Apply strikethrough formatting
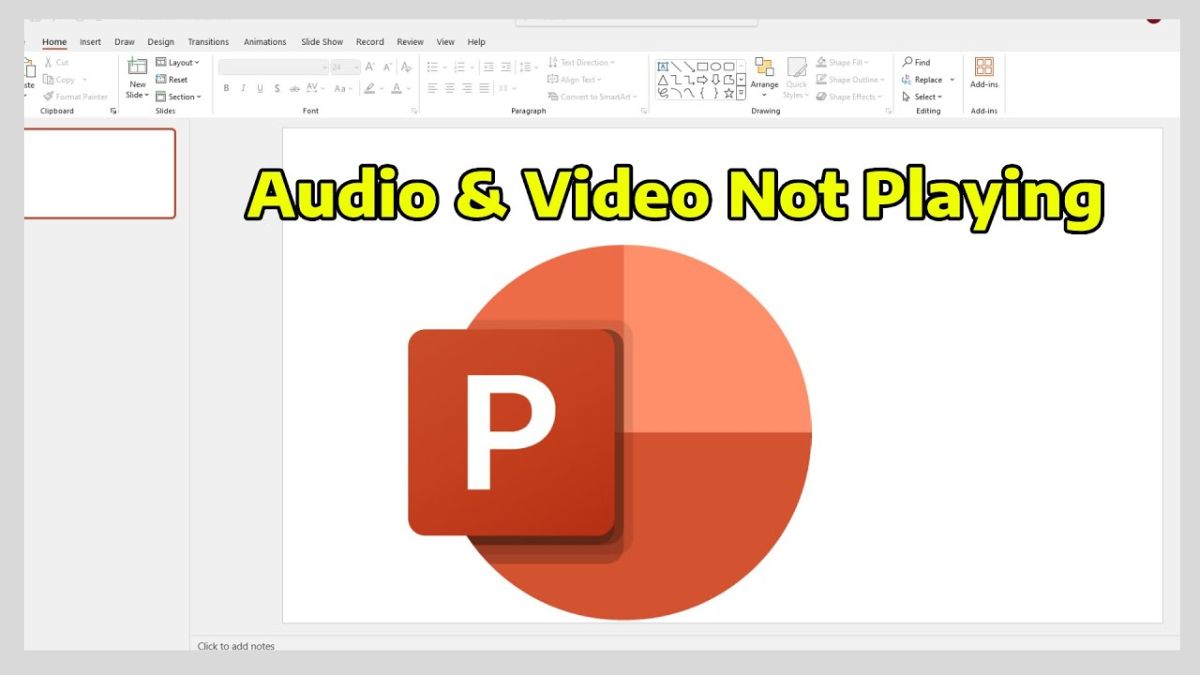 tap(276, 88)
